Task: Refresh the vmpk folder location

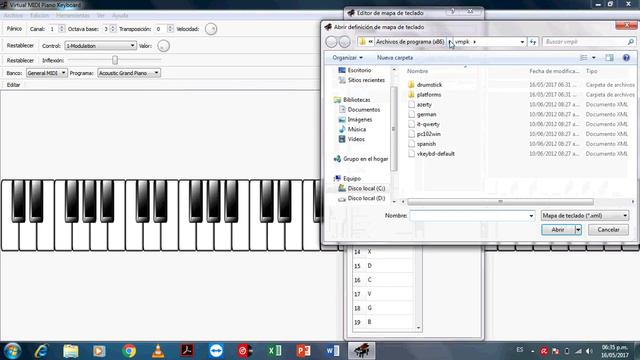Action: coord(533,42)
